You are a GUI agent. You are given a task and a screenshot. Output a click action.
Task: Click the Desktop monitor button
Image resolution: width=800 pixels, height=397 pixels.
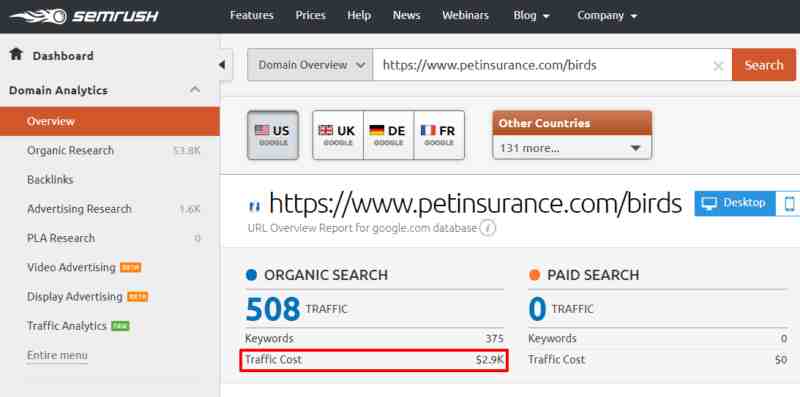(x=735, y=204)
